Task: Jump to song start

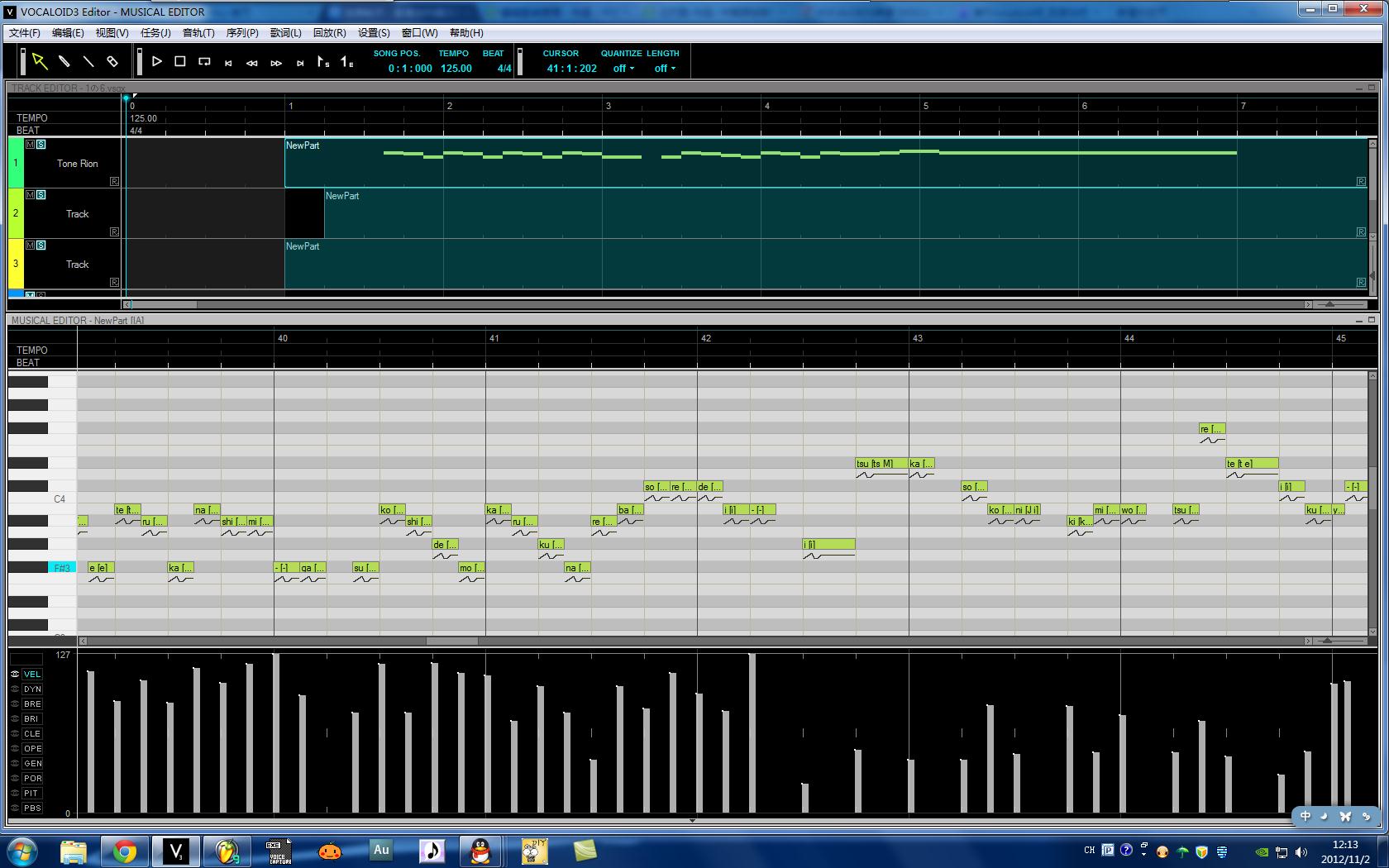Action: 228,63
